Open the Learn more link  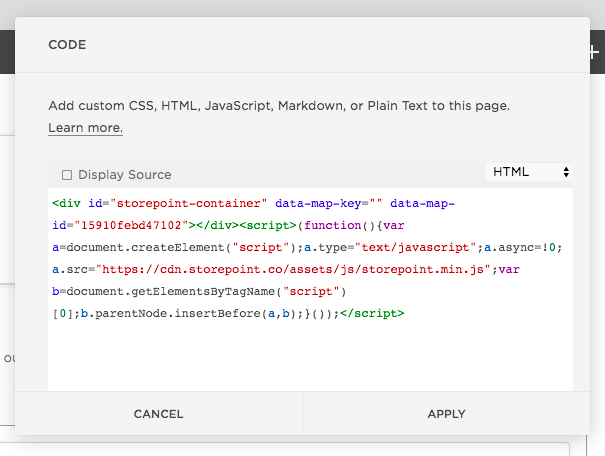(x=85, y=128)
